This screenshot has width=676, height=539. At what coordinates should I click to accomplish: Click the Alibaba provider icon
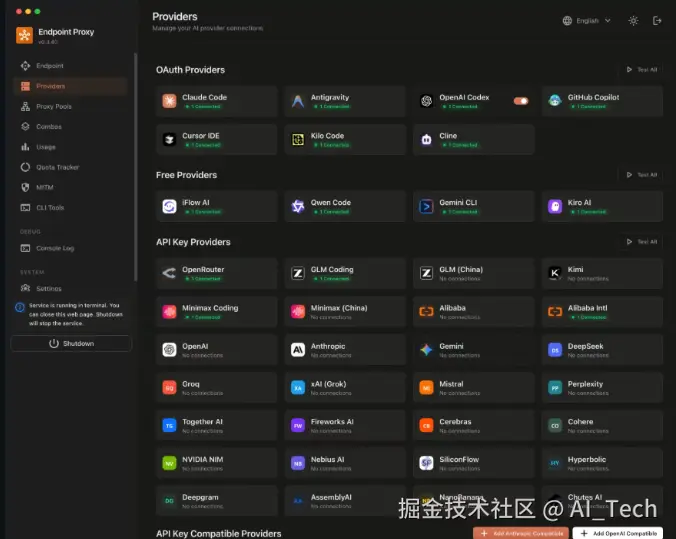point(426,311)
